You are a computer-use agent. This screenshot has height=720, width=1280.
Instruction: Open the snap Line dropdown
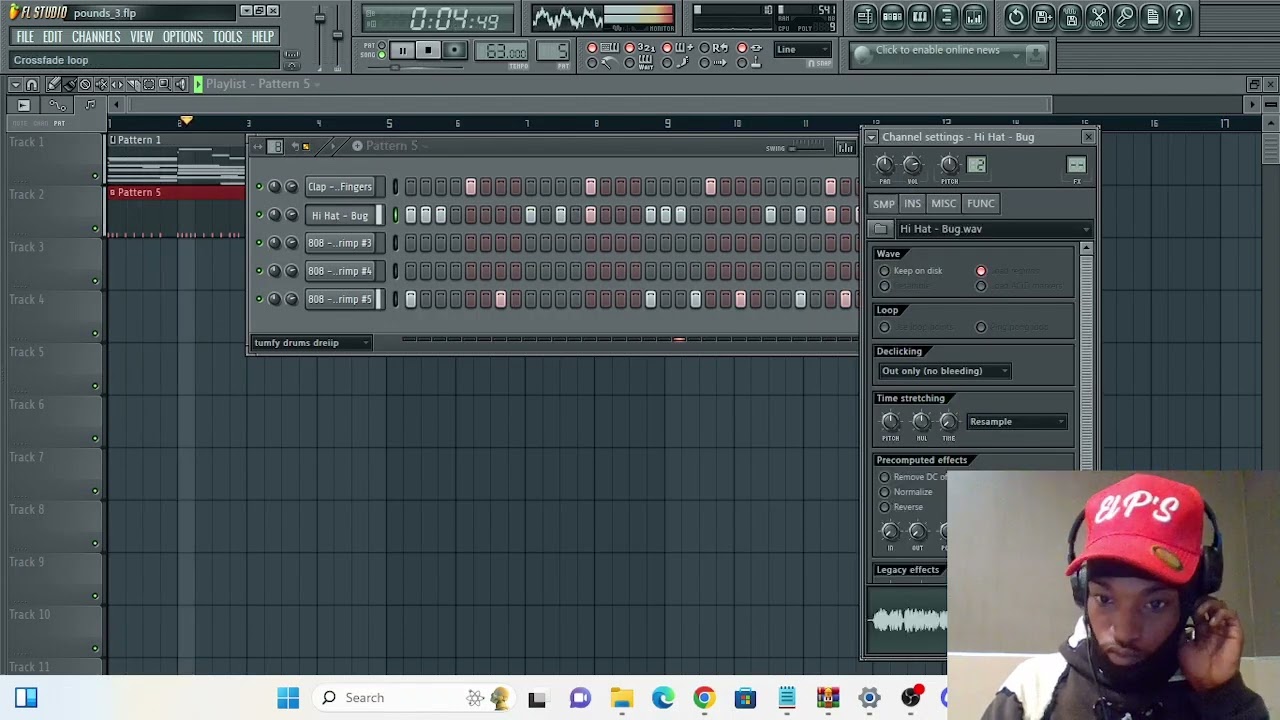point(803,49)
